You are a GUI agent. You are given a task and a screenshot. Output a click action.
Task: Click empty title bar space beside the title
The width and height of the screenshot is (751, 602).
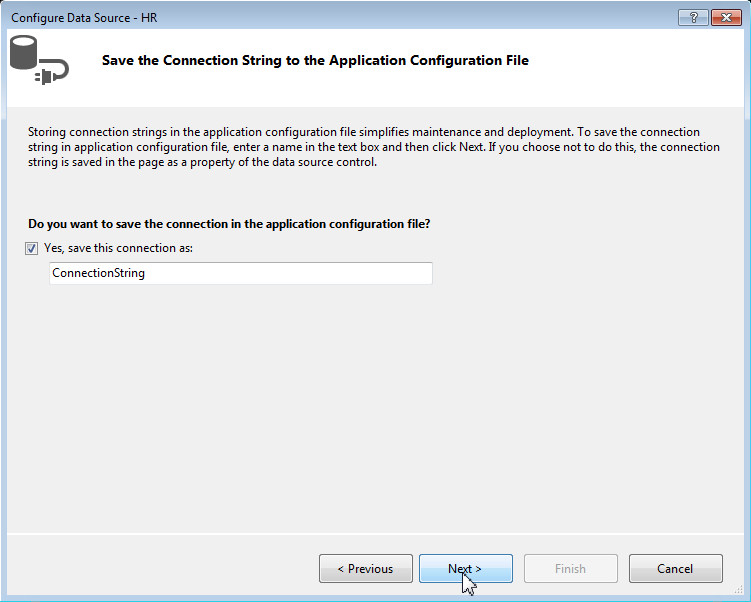point(400,18)
